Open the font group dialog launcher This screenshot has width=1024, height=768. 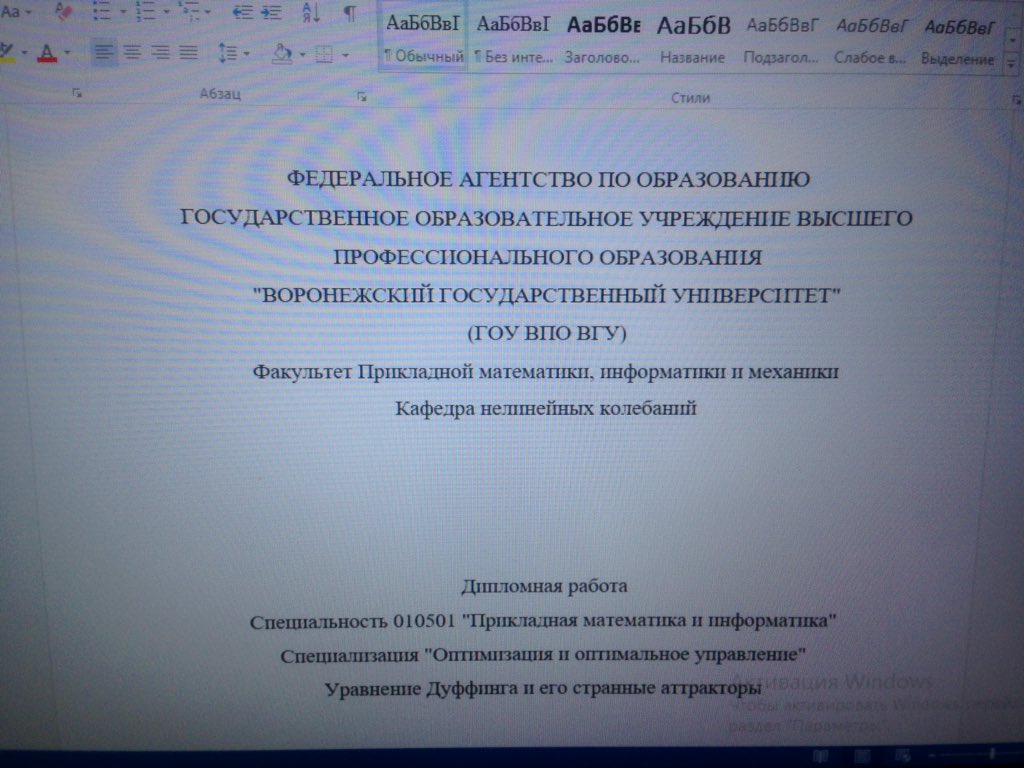click(x=77, y=93)
